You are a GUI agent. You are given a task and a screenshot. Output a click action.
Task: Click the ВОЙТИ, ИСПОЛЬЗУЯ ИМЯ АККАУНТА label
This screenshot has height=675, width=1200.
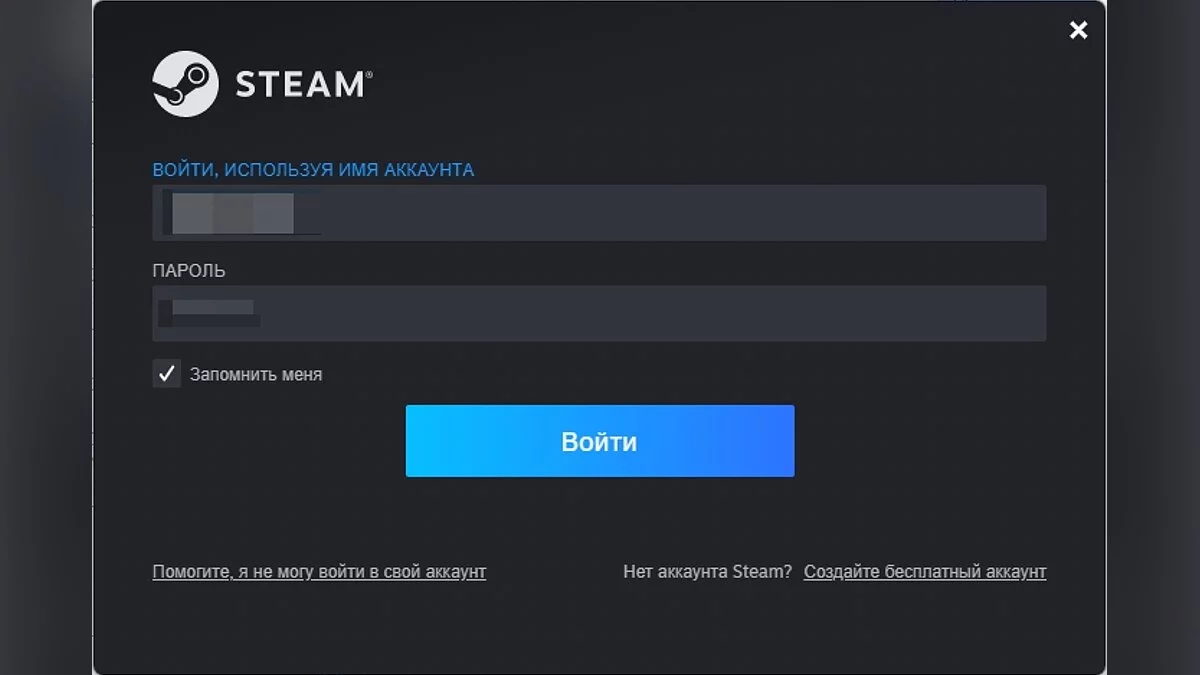pos(313,170)
